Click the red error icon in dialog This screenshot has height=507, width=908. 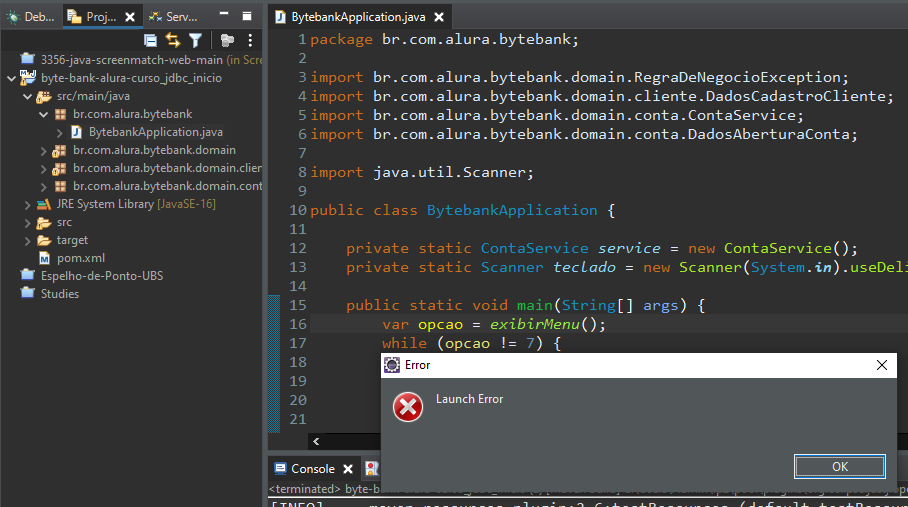(408, 407)
